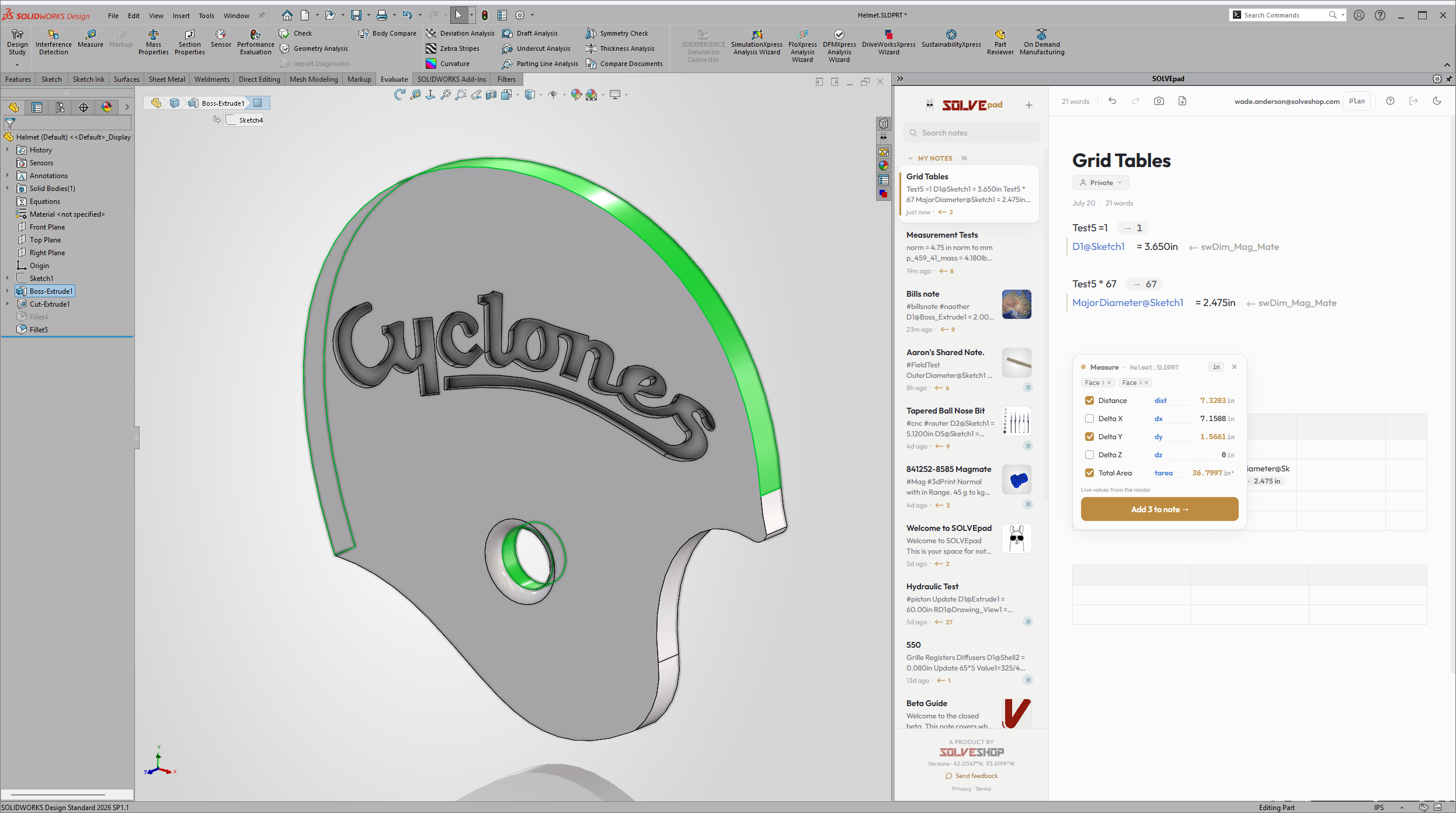Viewport: 1456px width, 813px height.
Task: Add a new SOLVEpad note with plus
Action: coord(1028,105)
